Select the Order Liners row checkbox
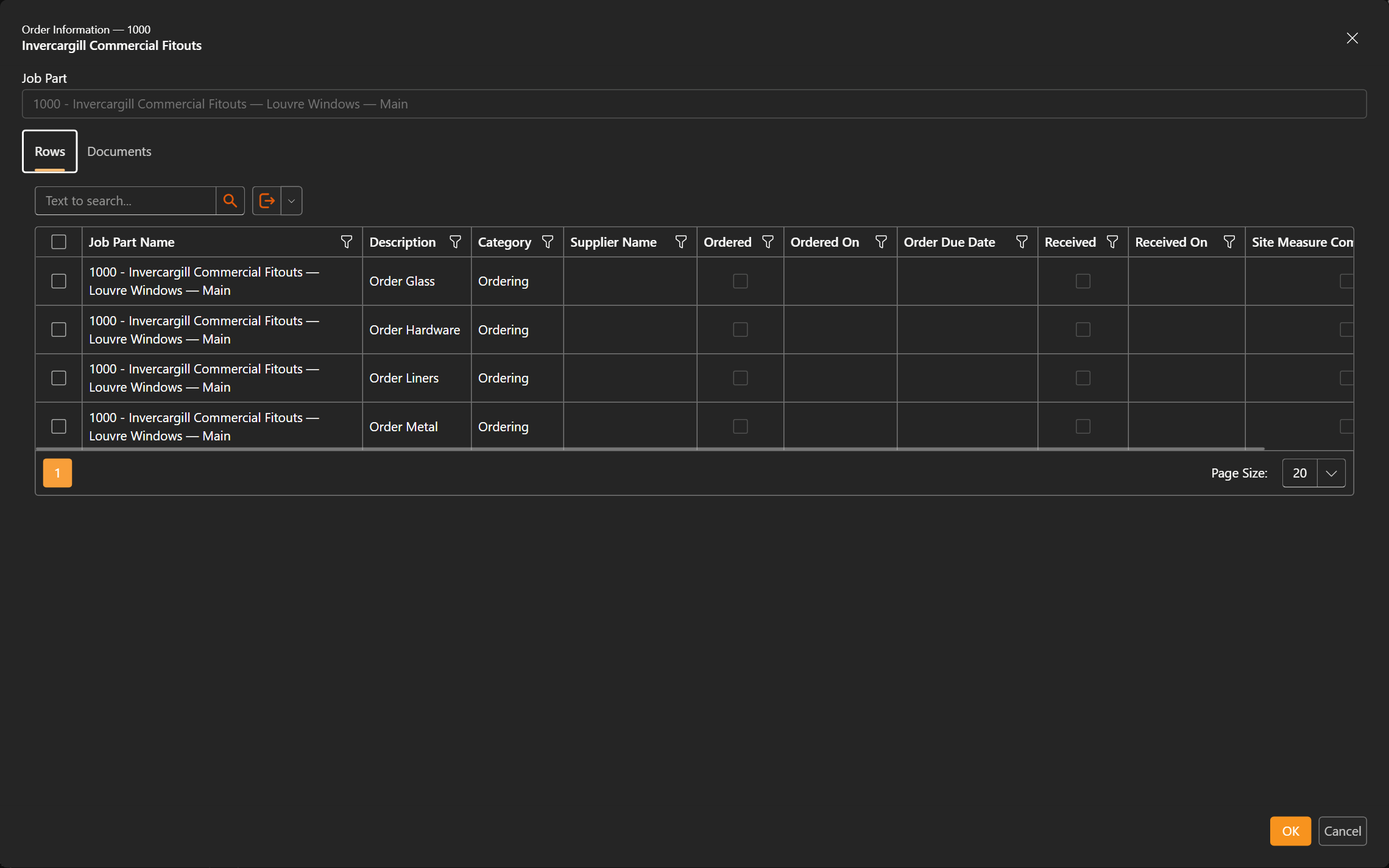The height and width of the screenshot is (868, 1389). [58, 378]
